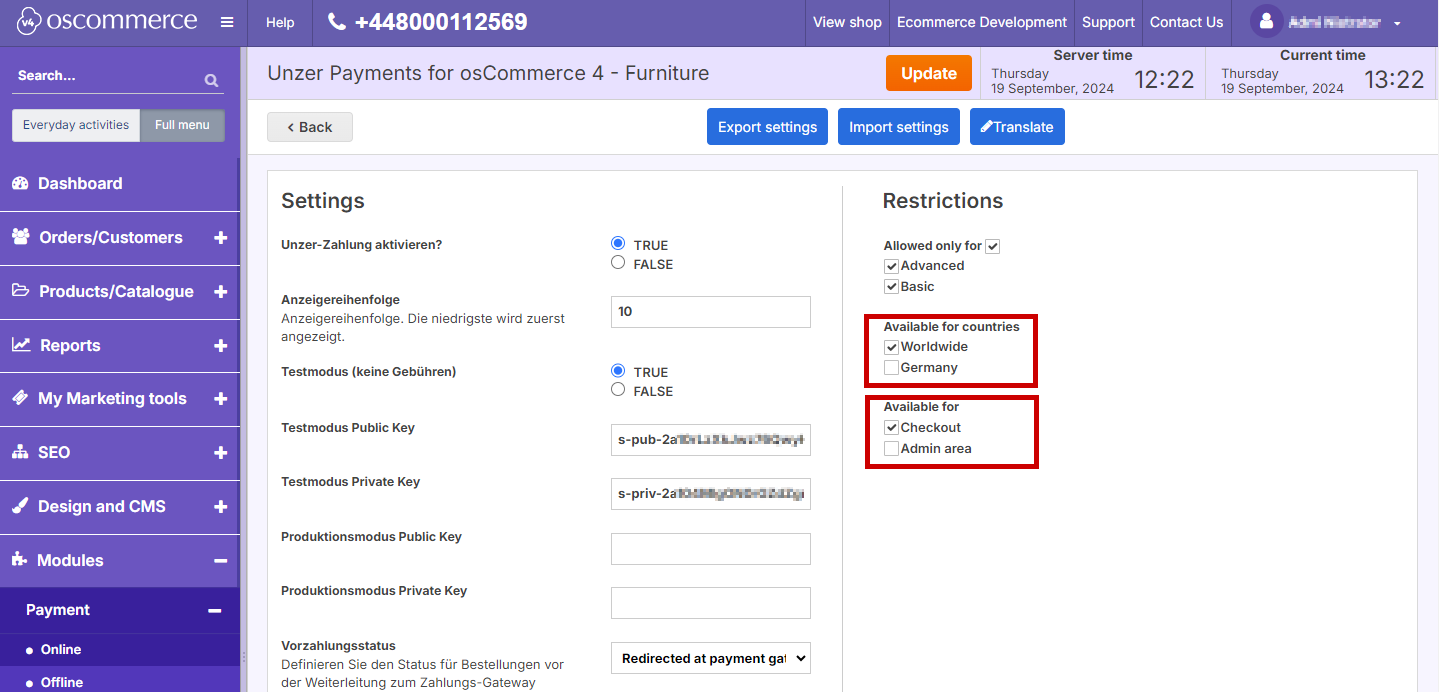Uncheck the Checkout checkbox
1439x692 pixels.
point(891,428)
